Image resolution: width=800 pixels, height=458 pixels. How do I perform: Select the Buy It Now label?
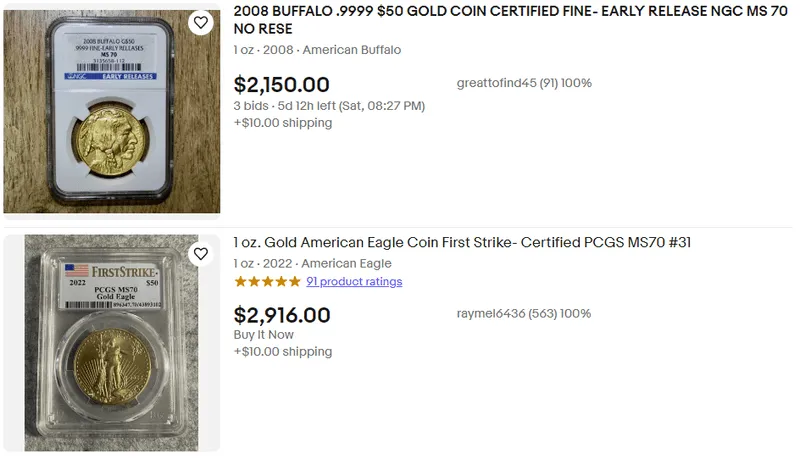coord(263,335)
